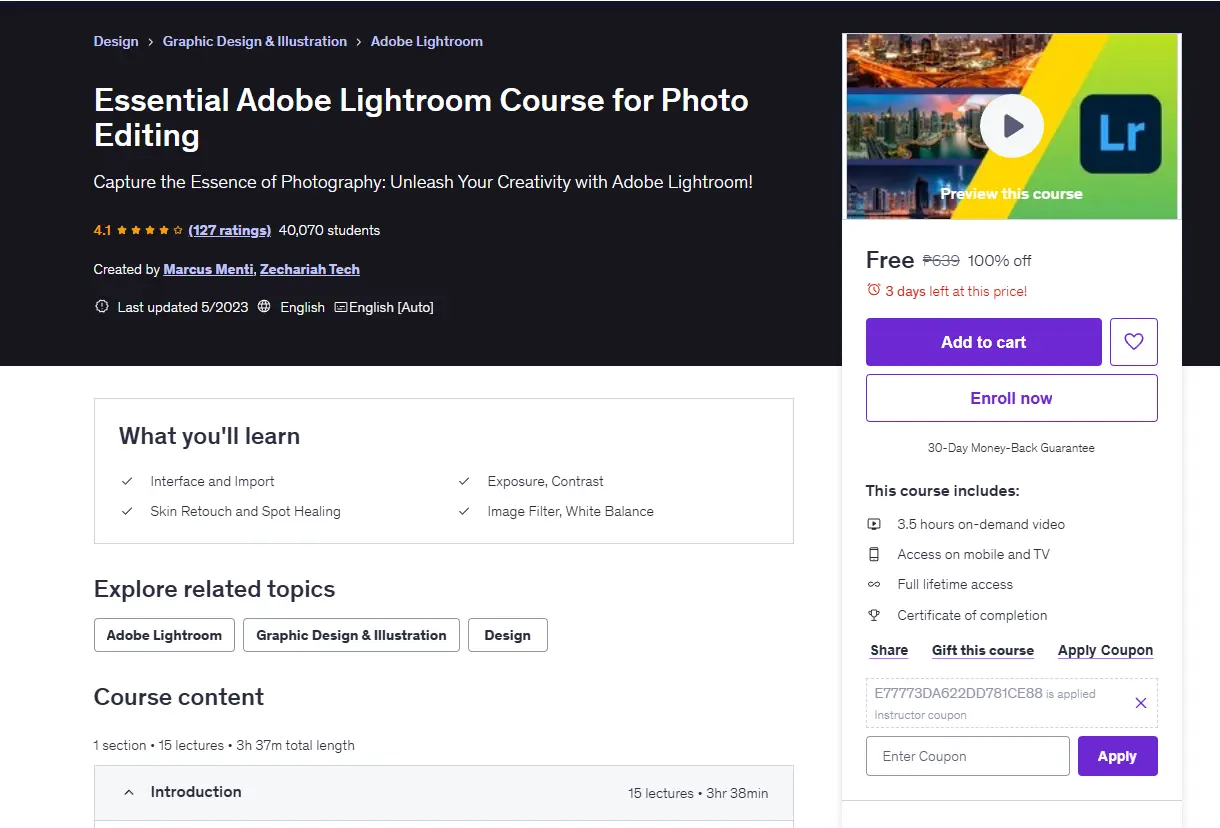The image size is (1220, 828).
Task: Click the last updated badge icon
Action: pos(101,307)
